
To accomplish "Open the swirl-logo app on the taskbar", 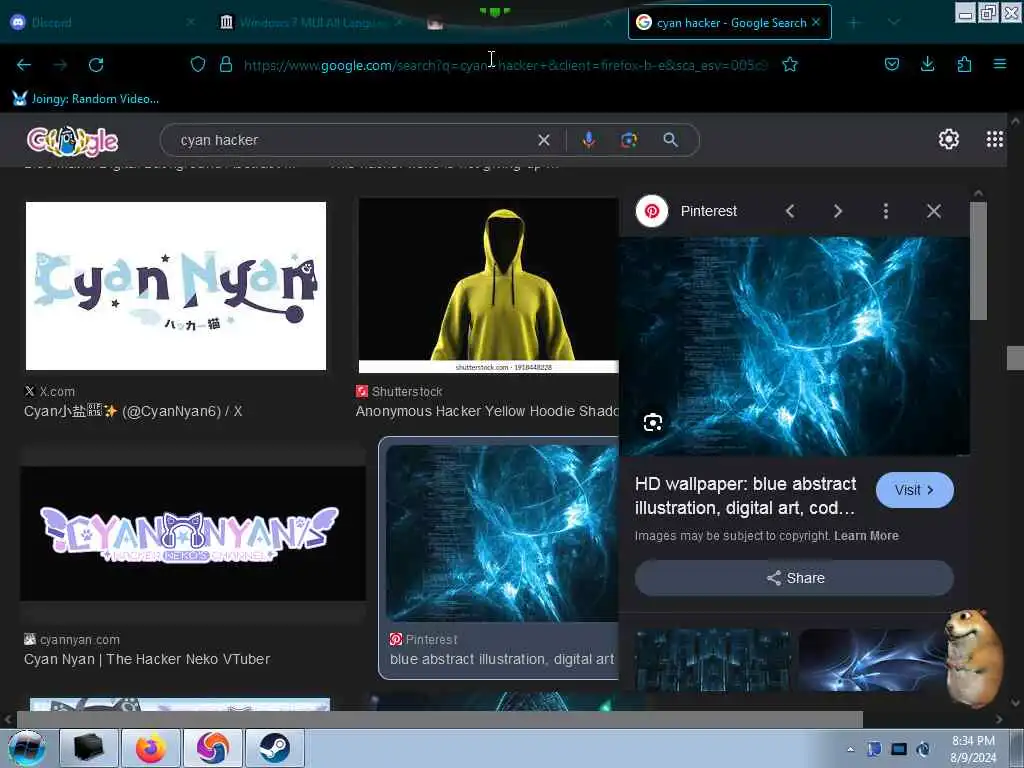I will pos(213,748).
